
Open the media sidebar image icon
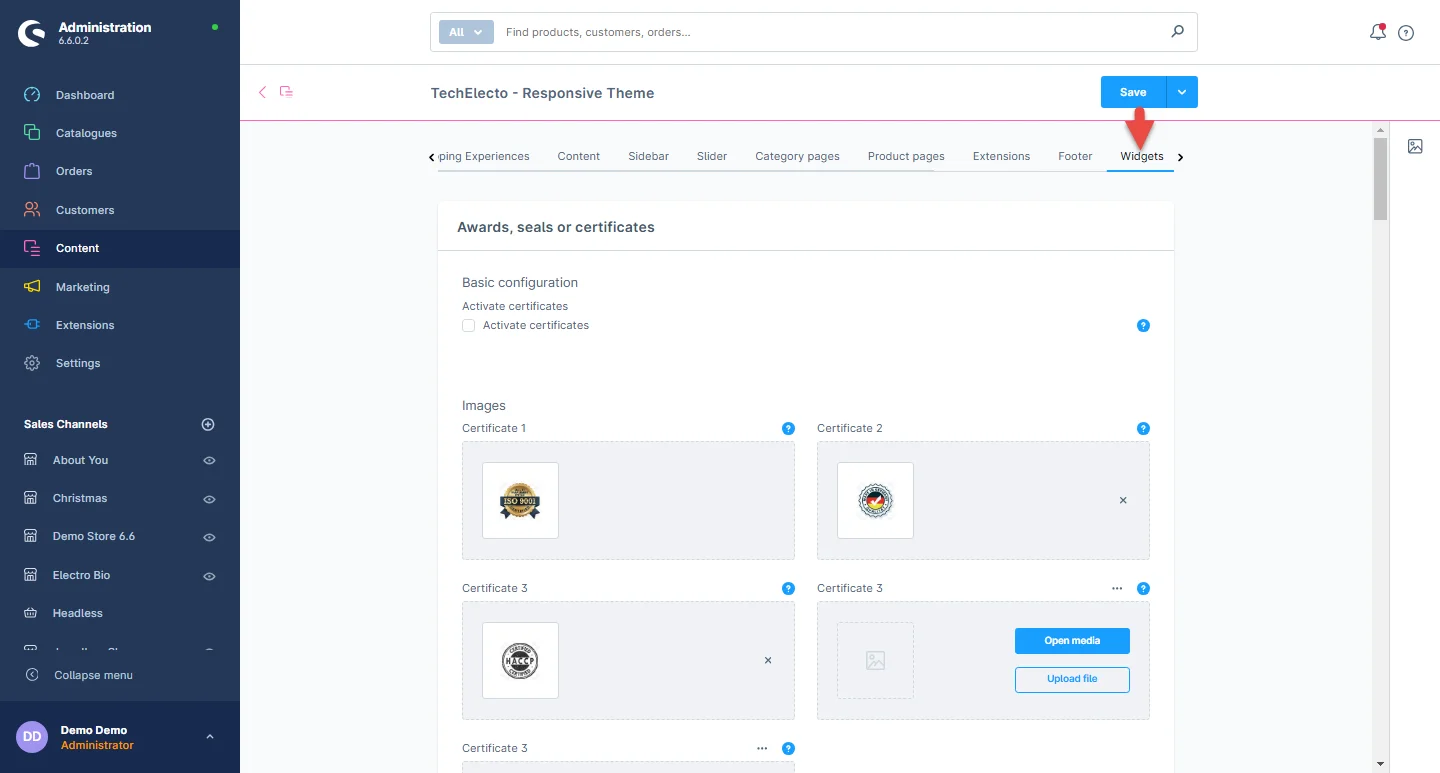pos(1415,146)
